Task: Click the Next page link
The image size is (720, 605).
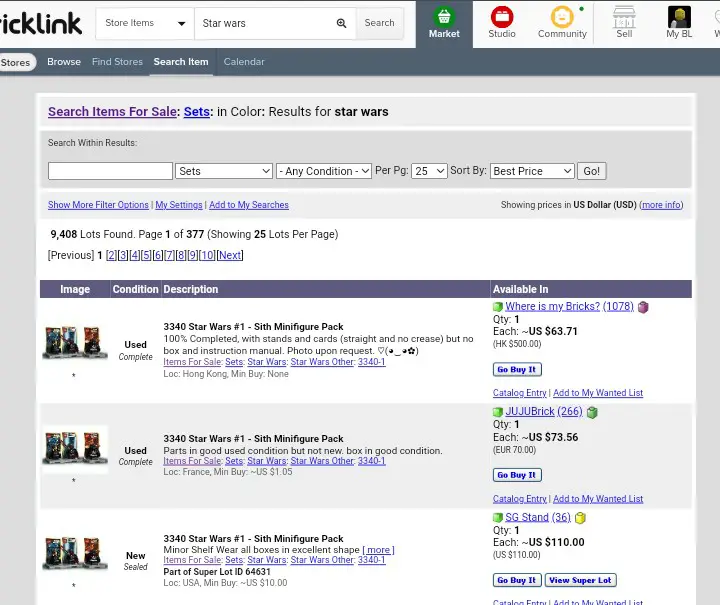Action: click(230, 255)
